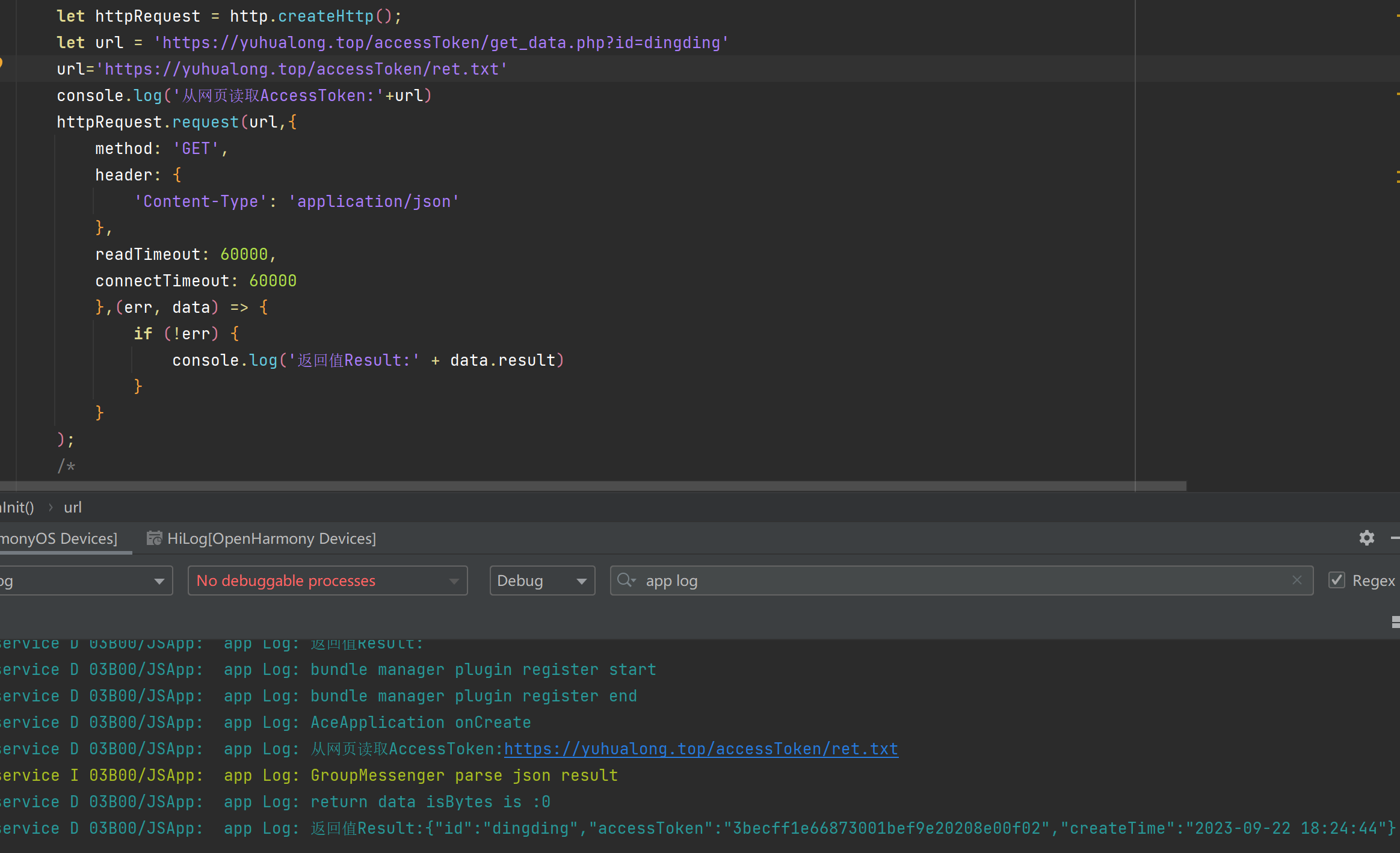The width and height of the screenshot is (1400, 853).
Task: Click the let httpRequest declaration line
Action: (x=229, y=16)
